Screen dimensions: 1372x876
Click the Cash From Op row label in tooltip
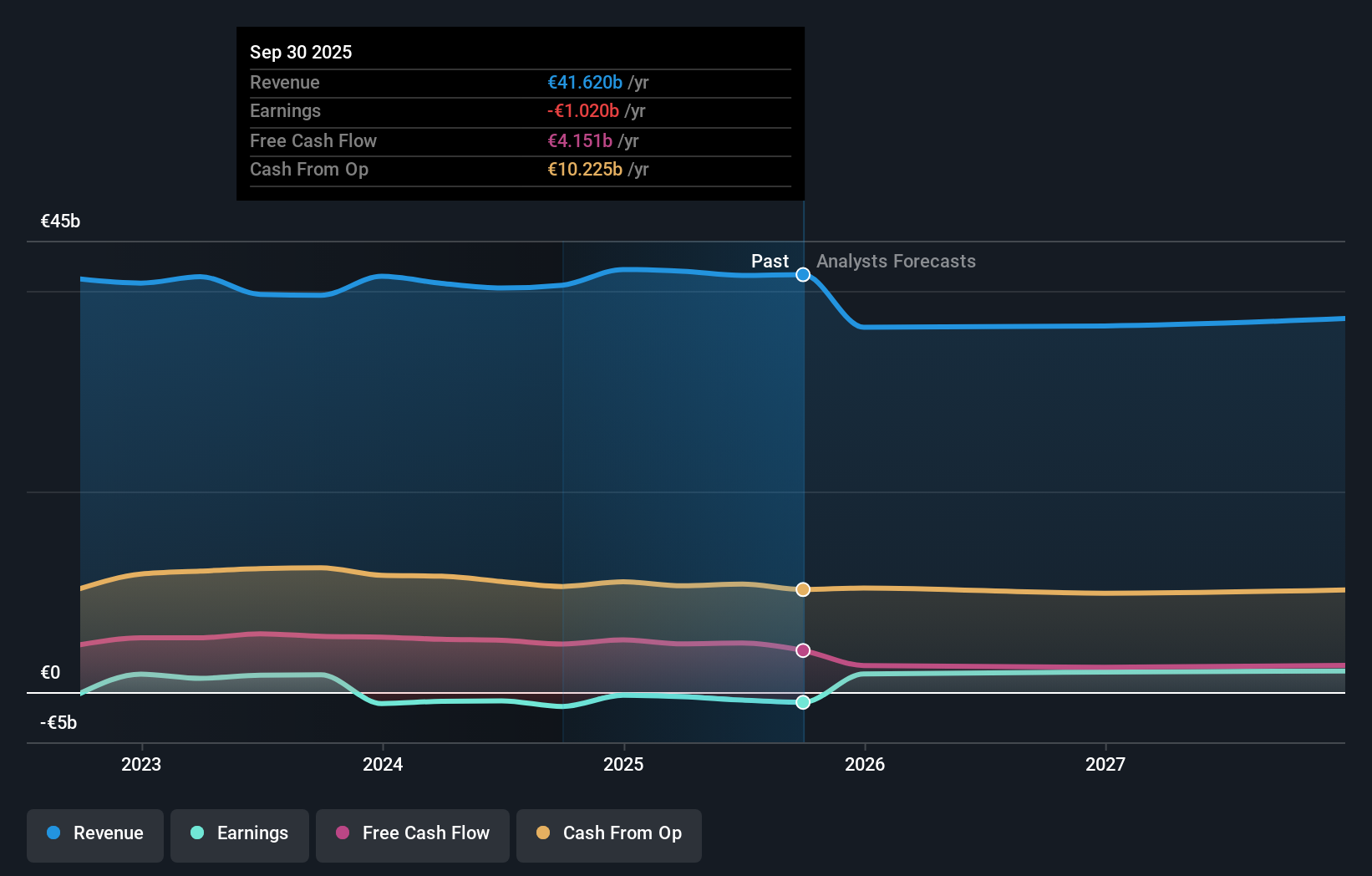[x=309, y=170]
